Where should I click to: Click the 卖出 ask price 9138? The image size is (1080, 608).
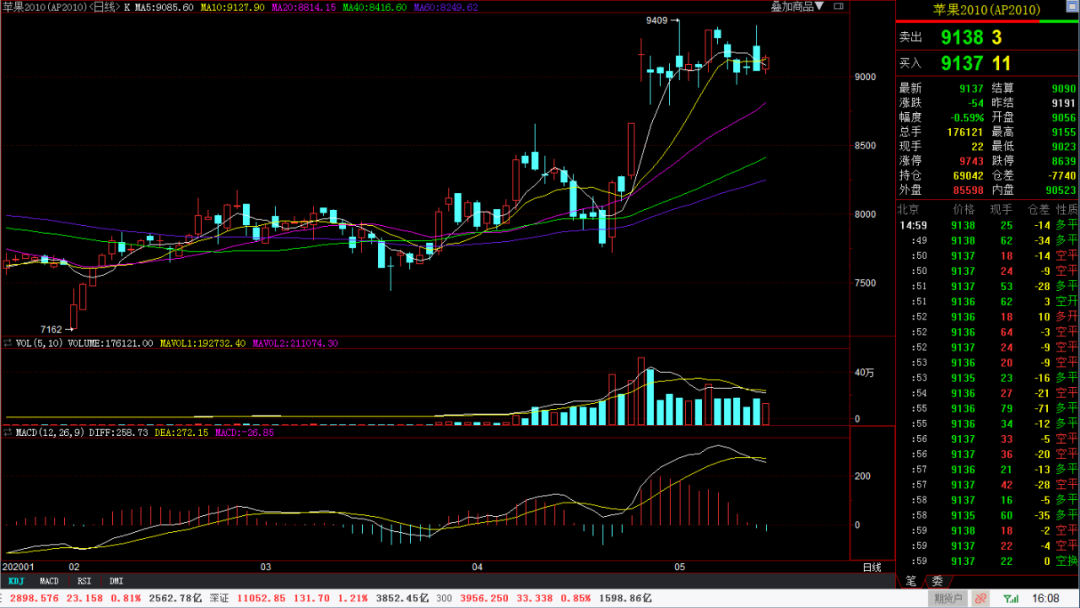(x=962, y=37)
